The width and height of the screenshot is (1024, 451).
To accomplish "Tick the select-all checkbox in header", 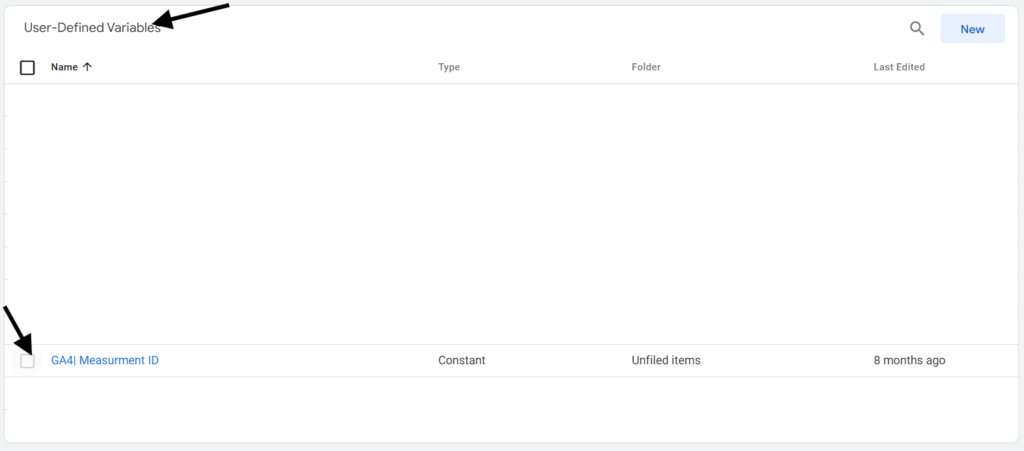I will pyautogui.click(x=27, y=67).
